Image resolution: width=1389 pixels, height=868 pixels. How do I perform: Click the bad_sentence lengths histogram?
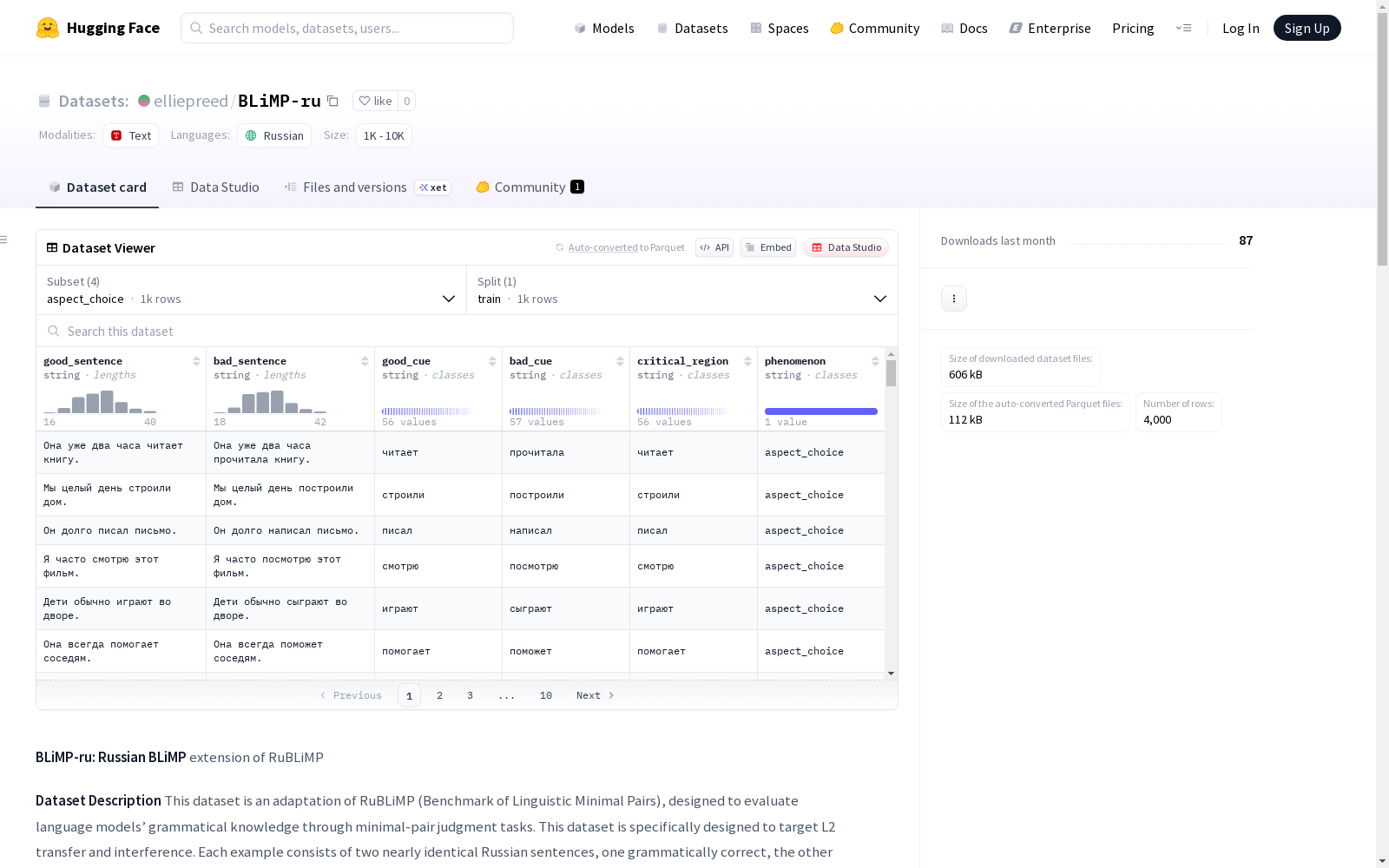coord(270,402)
